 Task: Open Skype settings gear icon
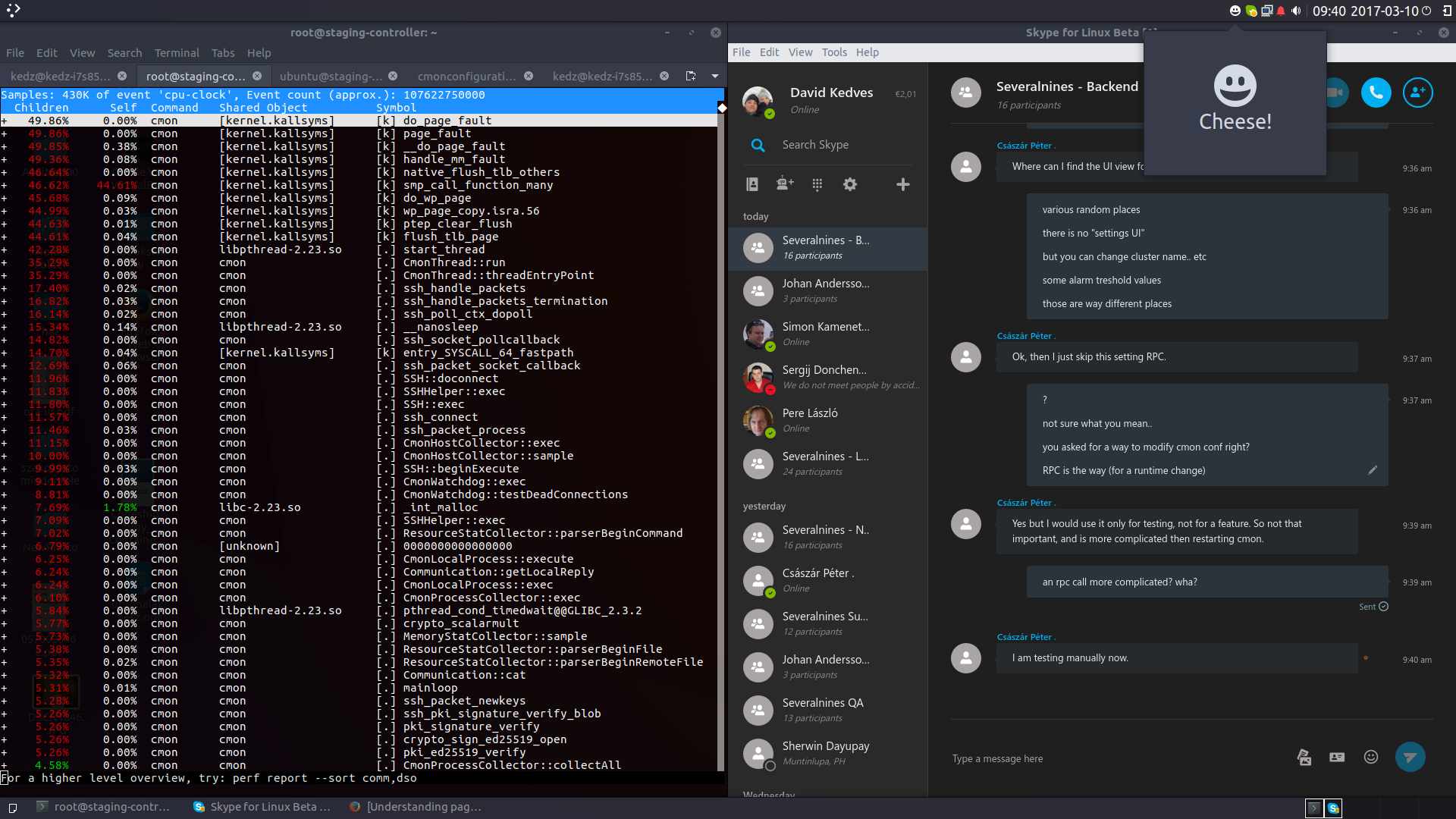[850, 184]
